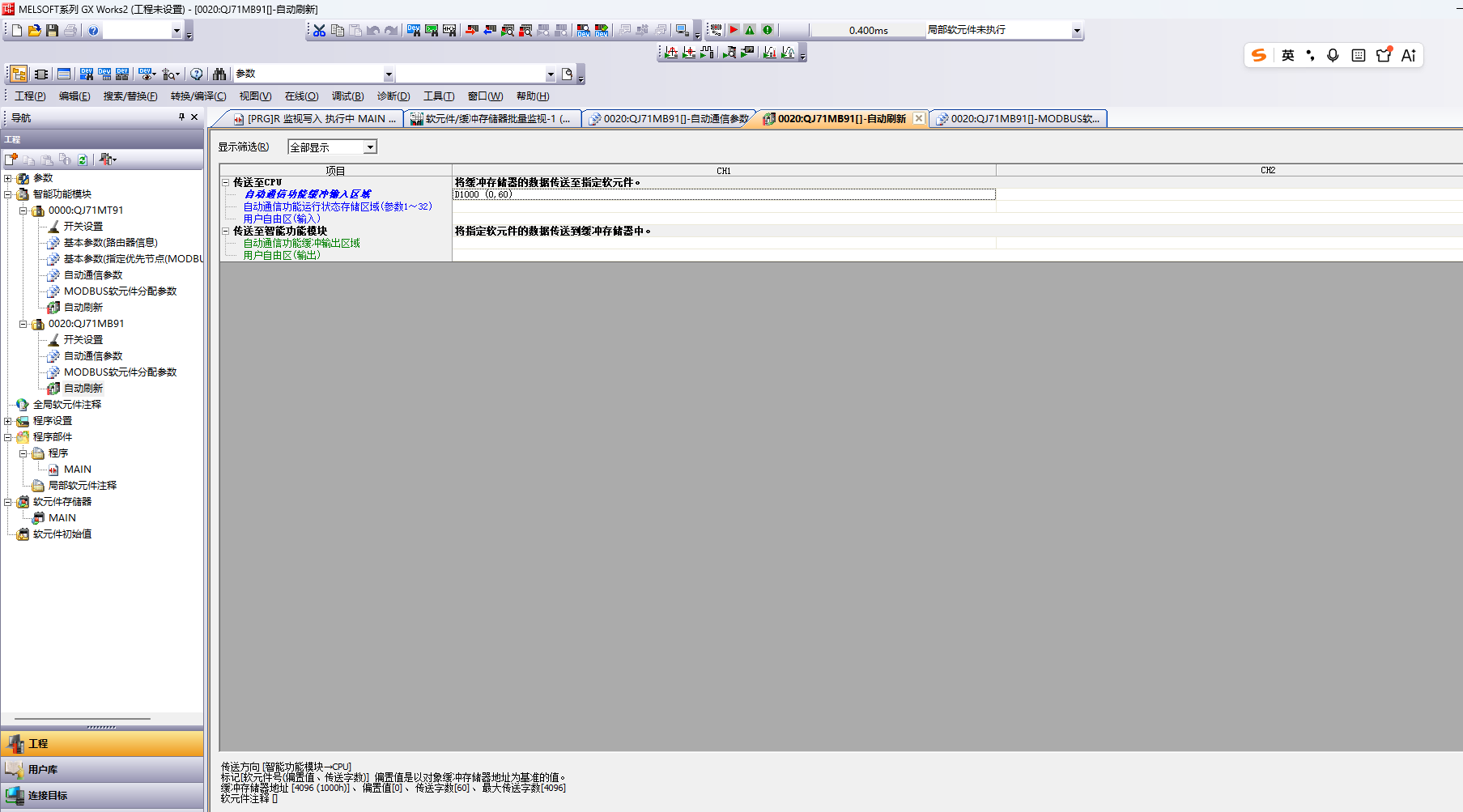Click the Write to PLC icon
Screen dimensions: 1463x812
click(x=471, y=31)
